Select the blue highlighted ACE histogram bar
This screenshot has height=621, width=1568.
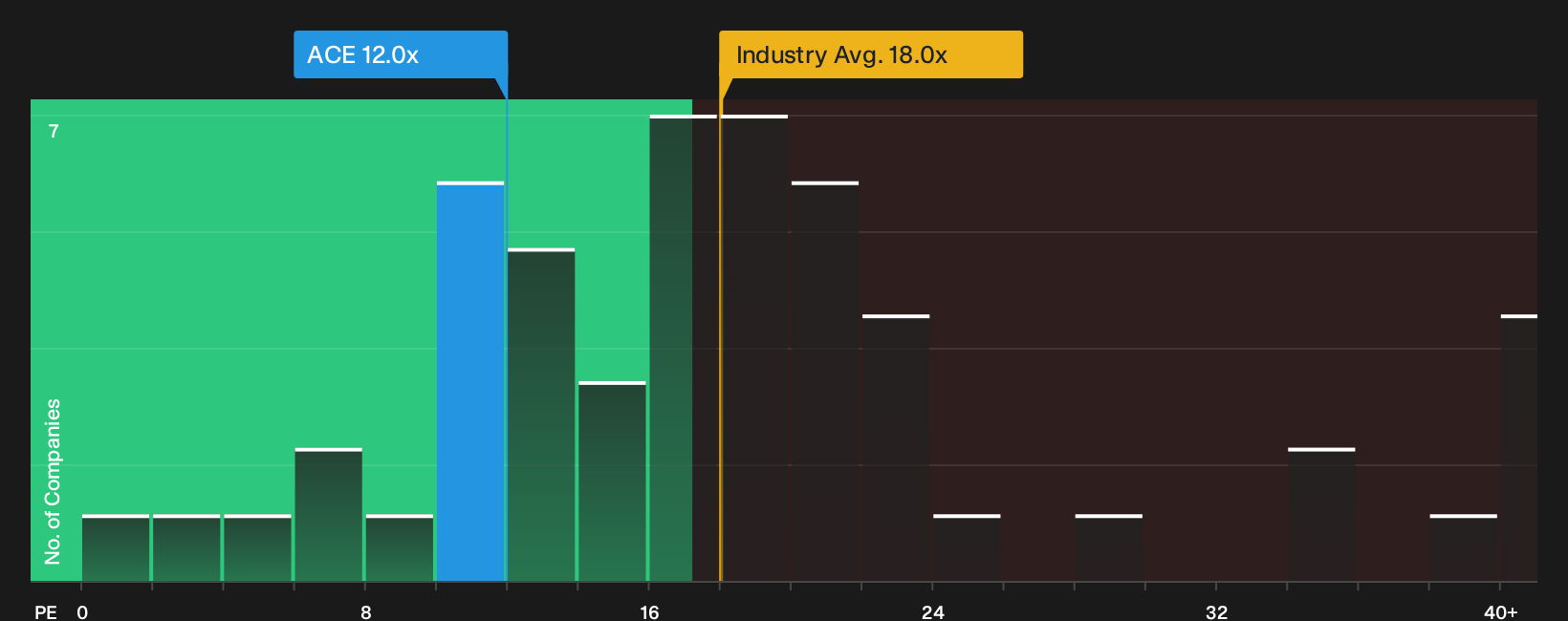tap(470, 381)
